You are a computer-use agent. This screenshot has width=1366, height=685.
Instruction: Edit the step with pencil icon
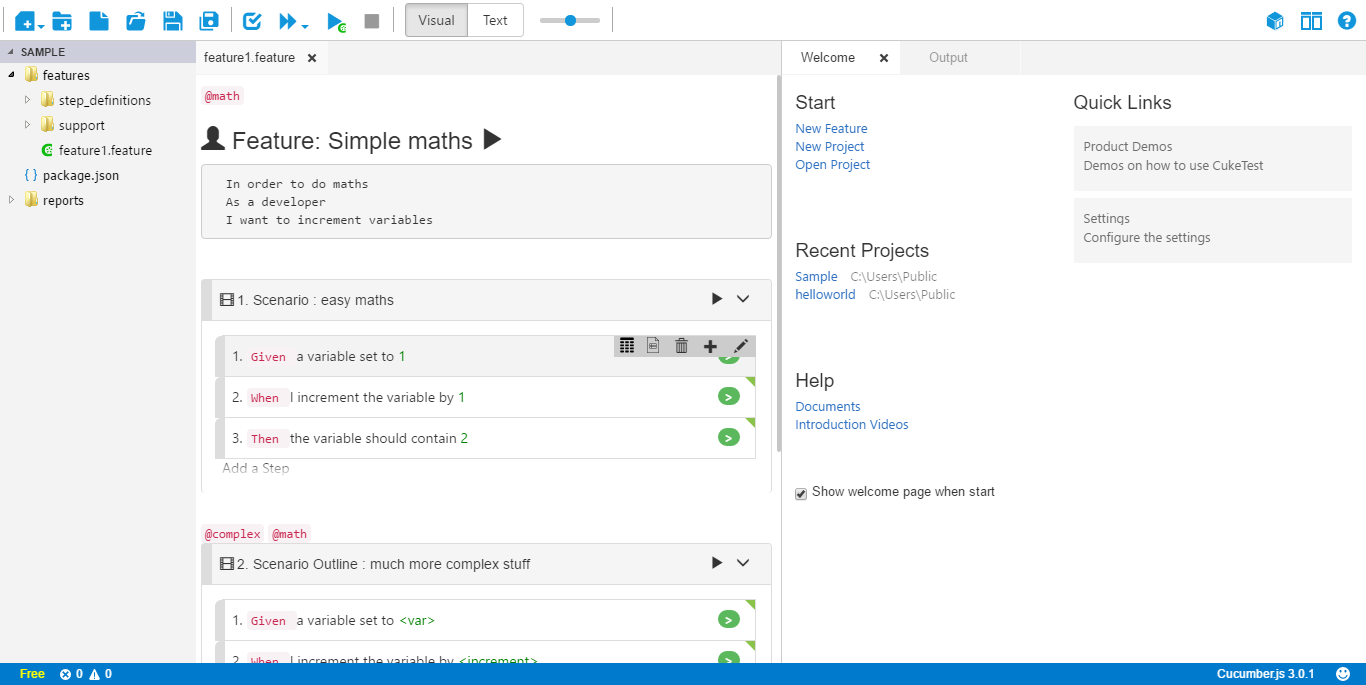[740, 346]
